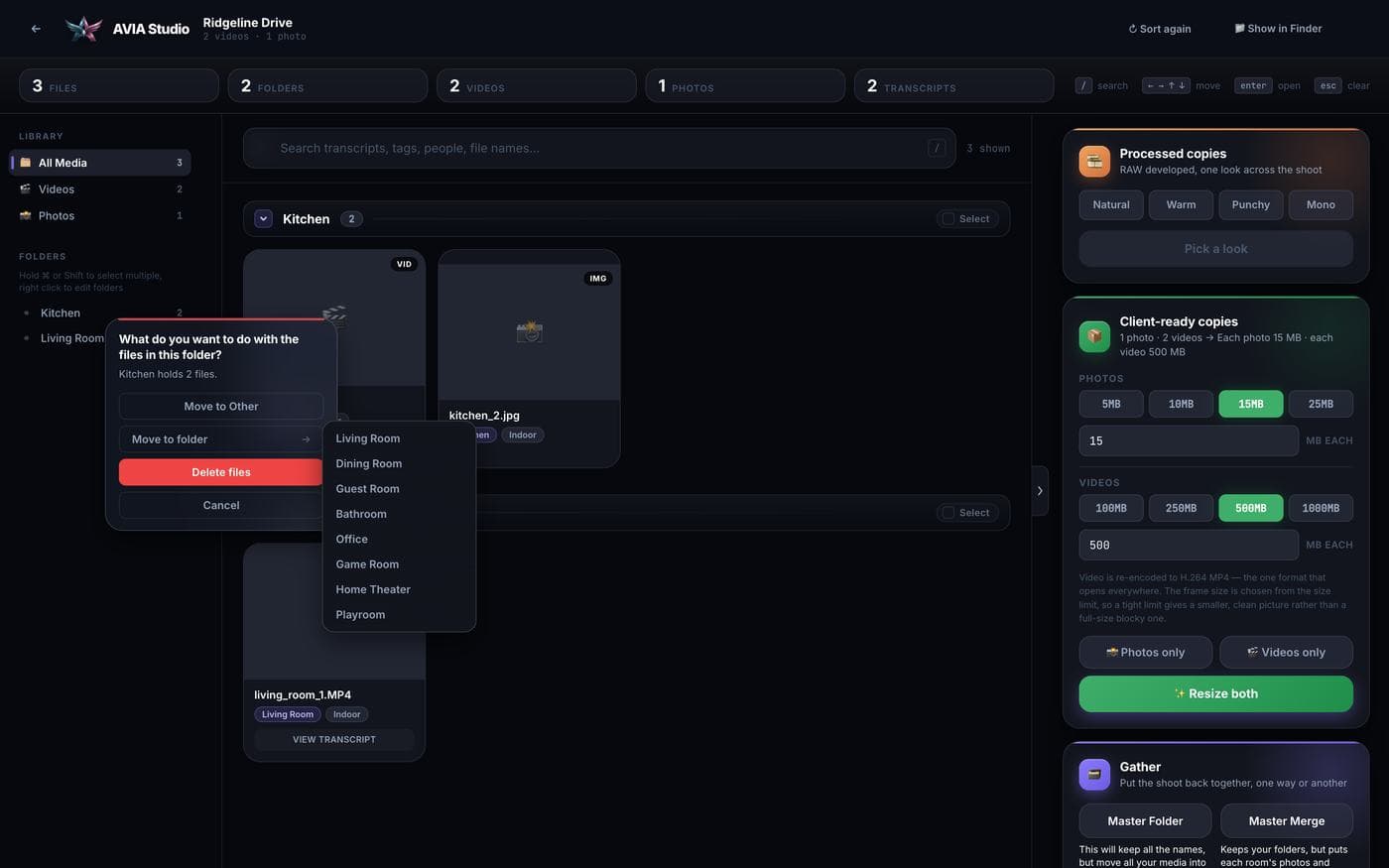Tick the second section's Select checkbox
Viewport: 1389px width, 868px height.
(948, 512)
